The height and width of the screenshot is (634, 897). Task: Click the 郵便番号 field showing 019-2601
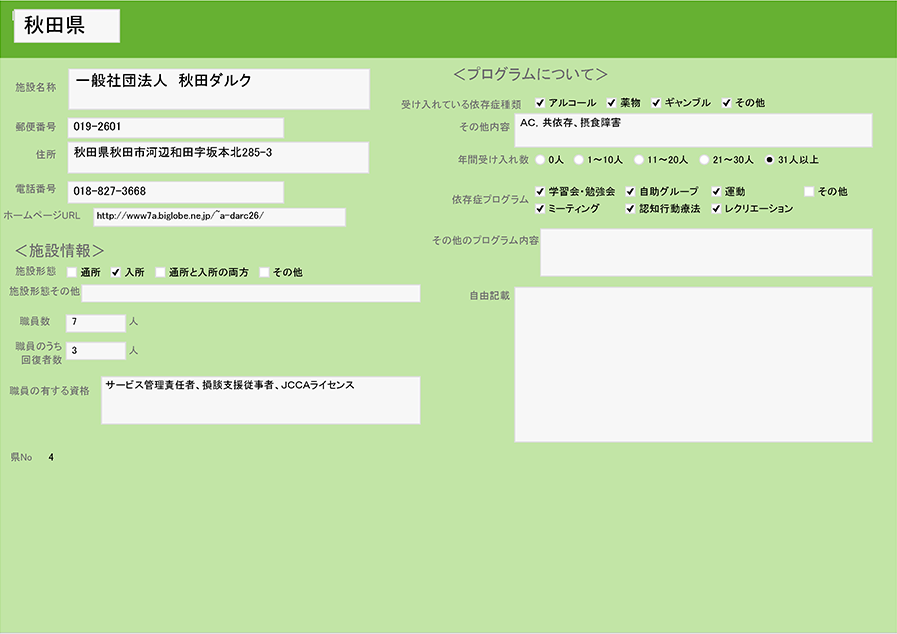click(x=176, y=127)
